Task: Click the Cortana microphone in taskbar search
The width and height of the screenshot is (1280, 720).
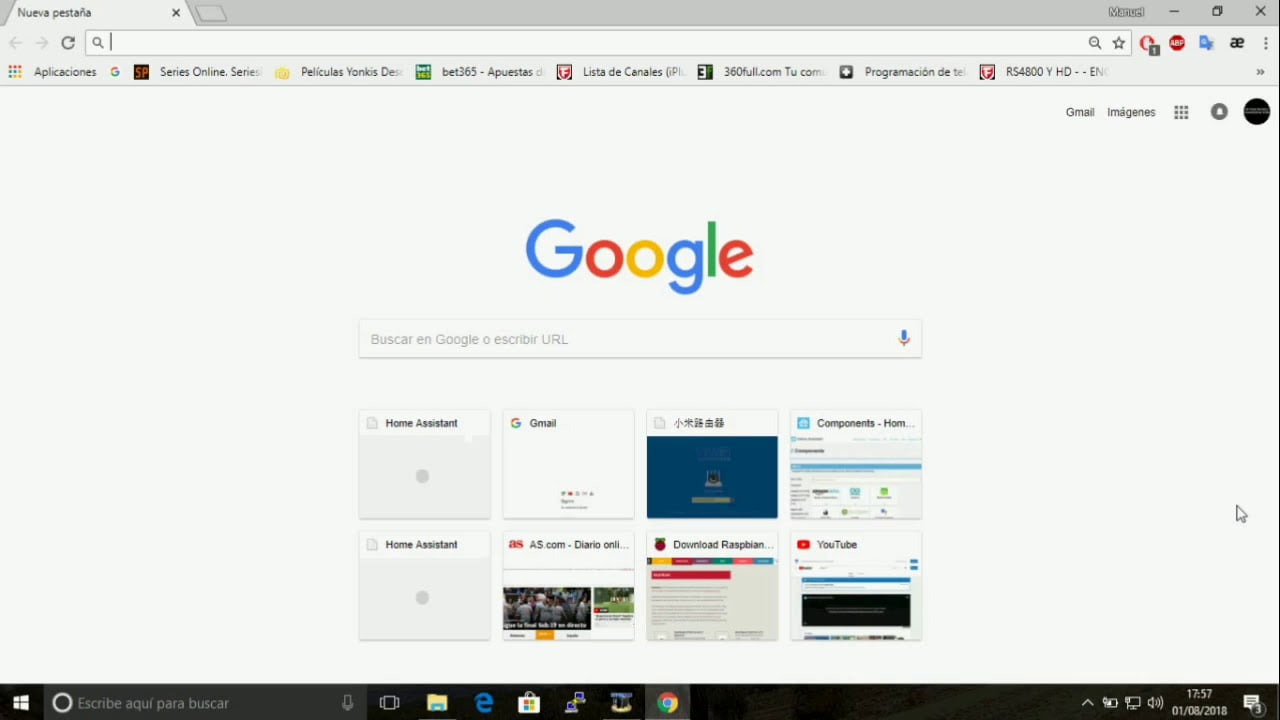Action: coord(348,703)
